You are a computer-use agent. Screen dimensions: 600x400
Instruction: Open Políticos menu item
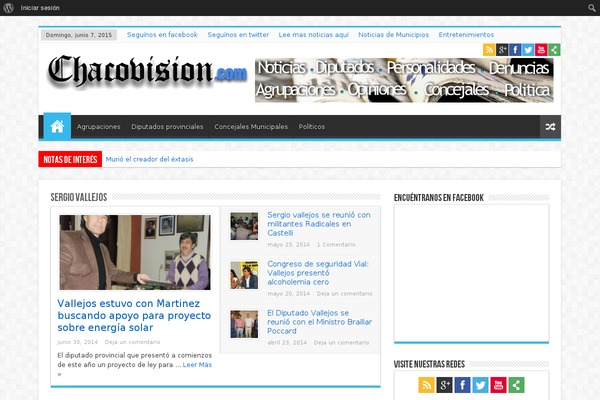click(x=311, y=127)
